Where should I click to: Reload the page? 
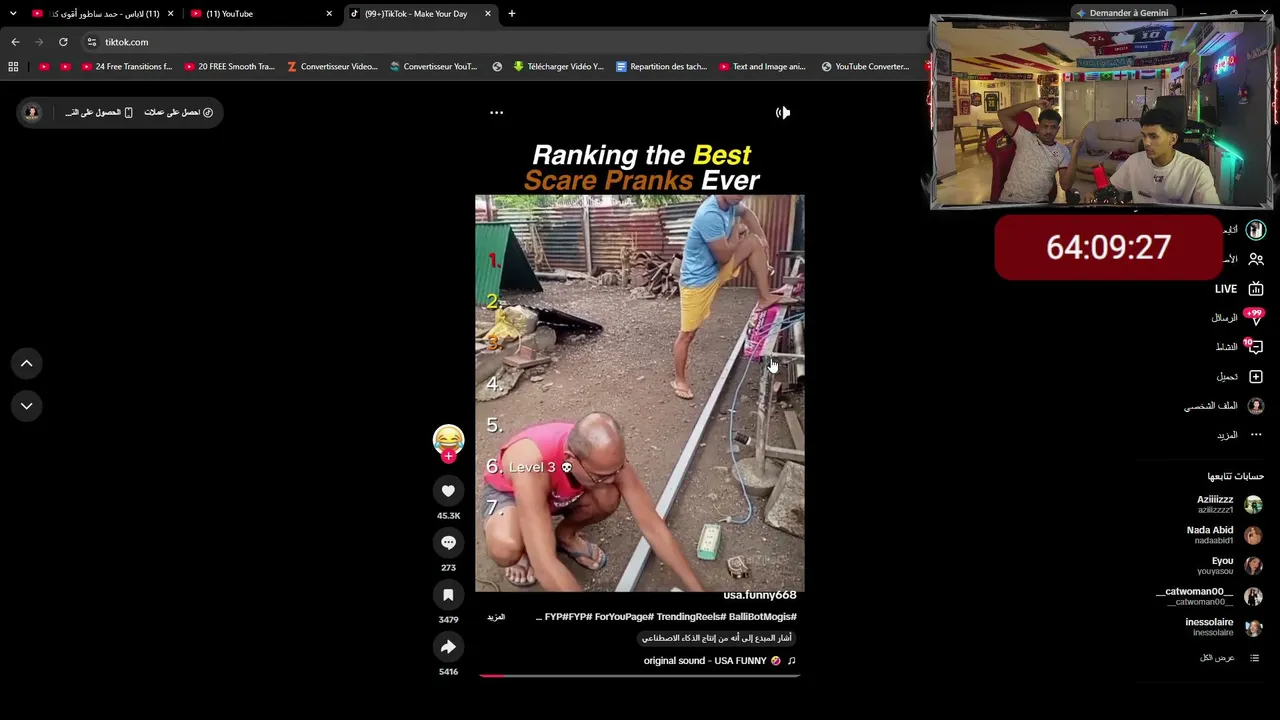point(63,42)
